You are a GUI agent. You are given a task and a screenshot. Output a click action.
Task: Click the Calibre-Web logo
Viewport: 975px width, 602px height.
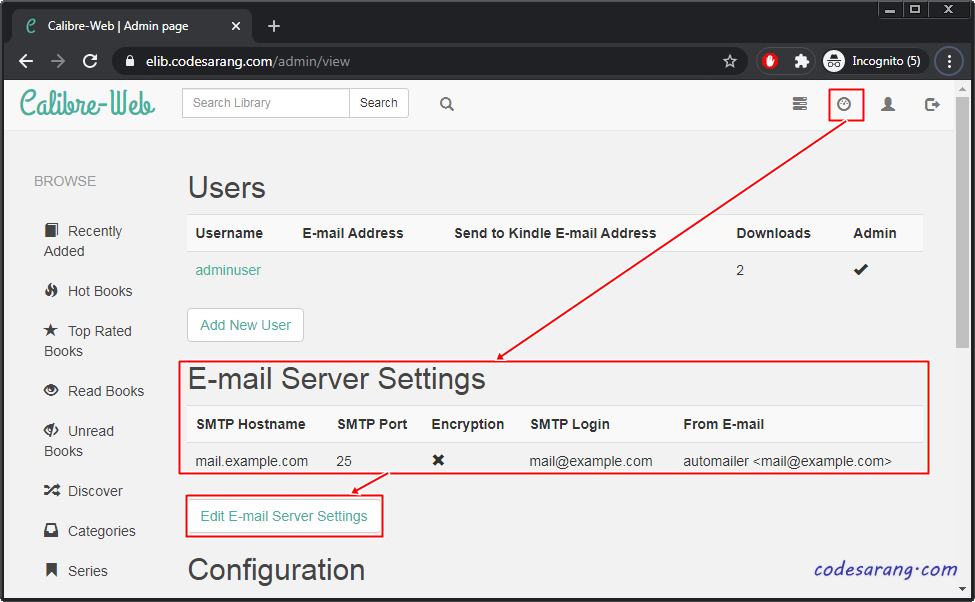click(88, 103)
